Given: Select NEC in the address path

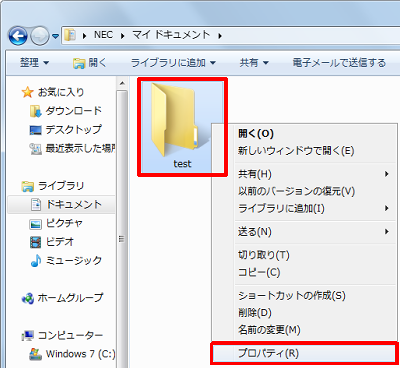Looking at the screenshot, I should [x=103, y=35].
